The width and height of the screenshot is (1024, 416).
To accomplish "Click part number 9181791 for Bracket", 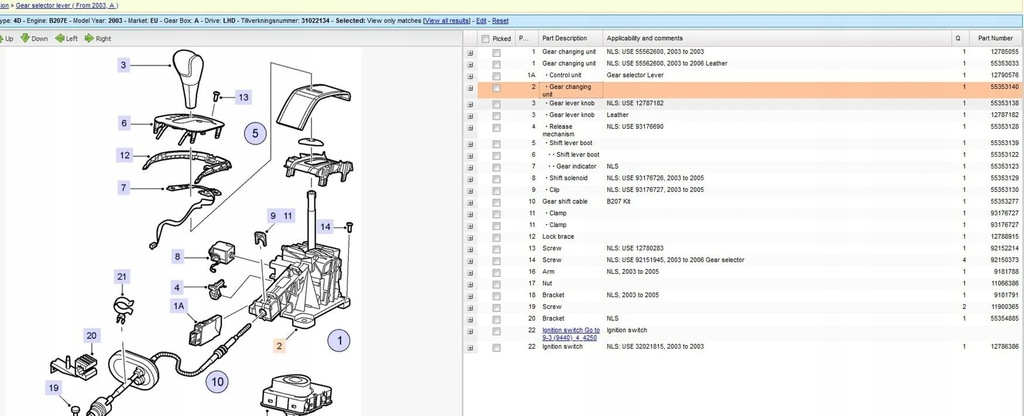I will click(1006, 295).
